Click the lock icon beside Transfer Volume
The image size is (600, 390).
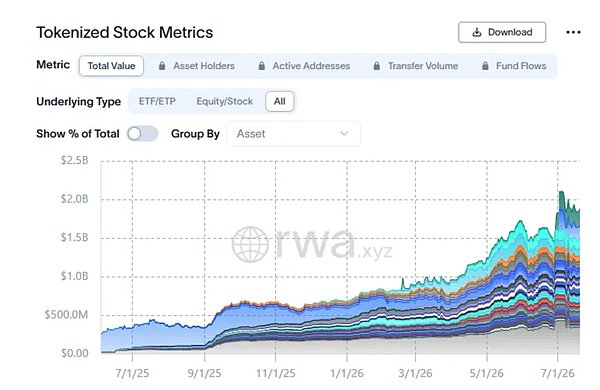[x=377, y=66]
